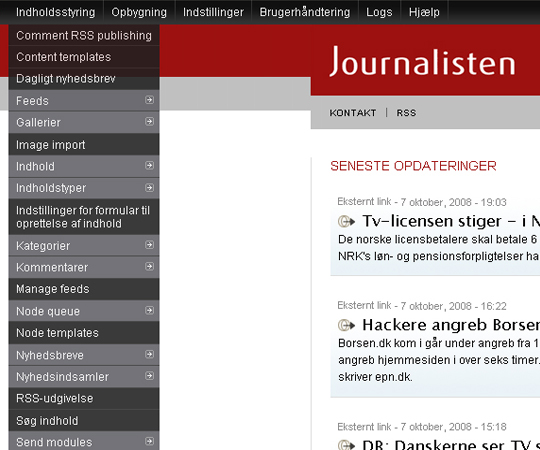Open the RSS link in navigation bar

[406, 113]
